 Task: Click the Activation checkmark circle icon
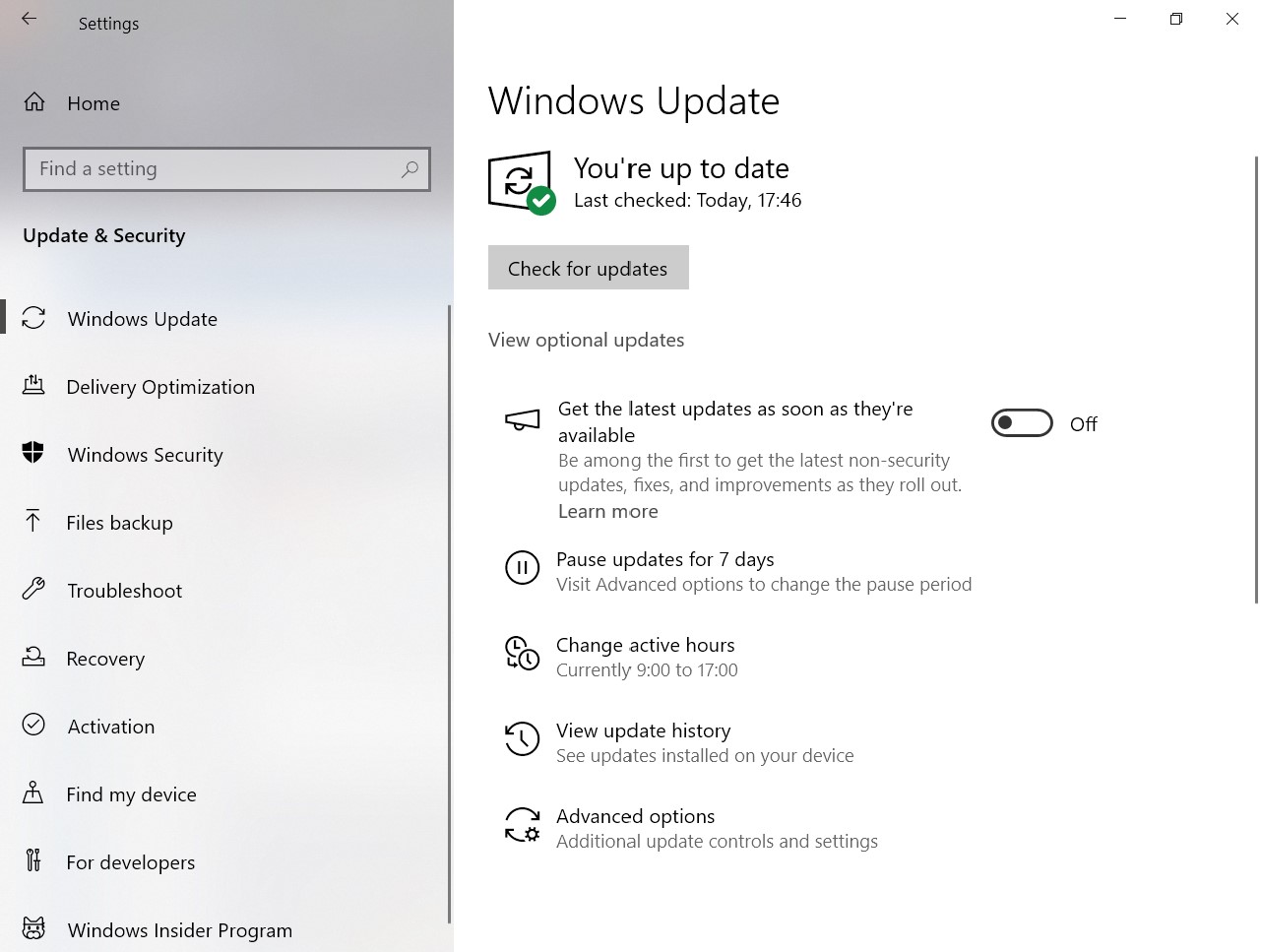pos(33,726)
